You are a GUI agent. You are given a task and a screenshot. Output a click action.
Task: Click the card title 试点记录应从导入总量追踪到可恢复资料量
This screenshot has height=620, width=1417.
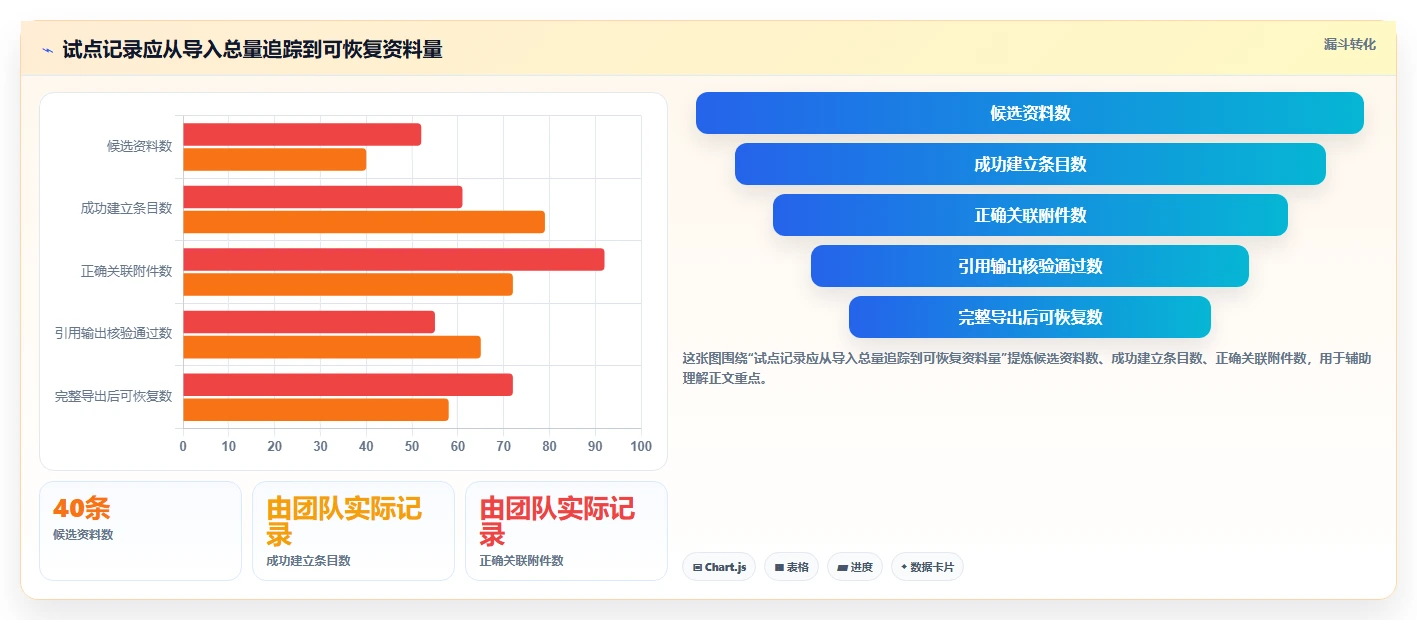tap(252, 49)
